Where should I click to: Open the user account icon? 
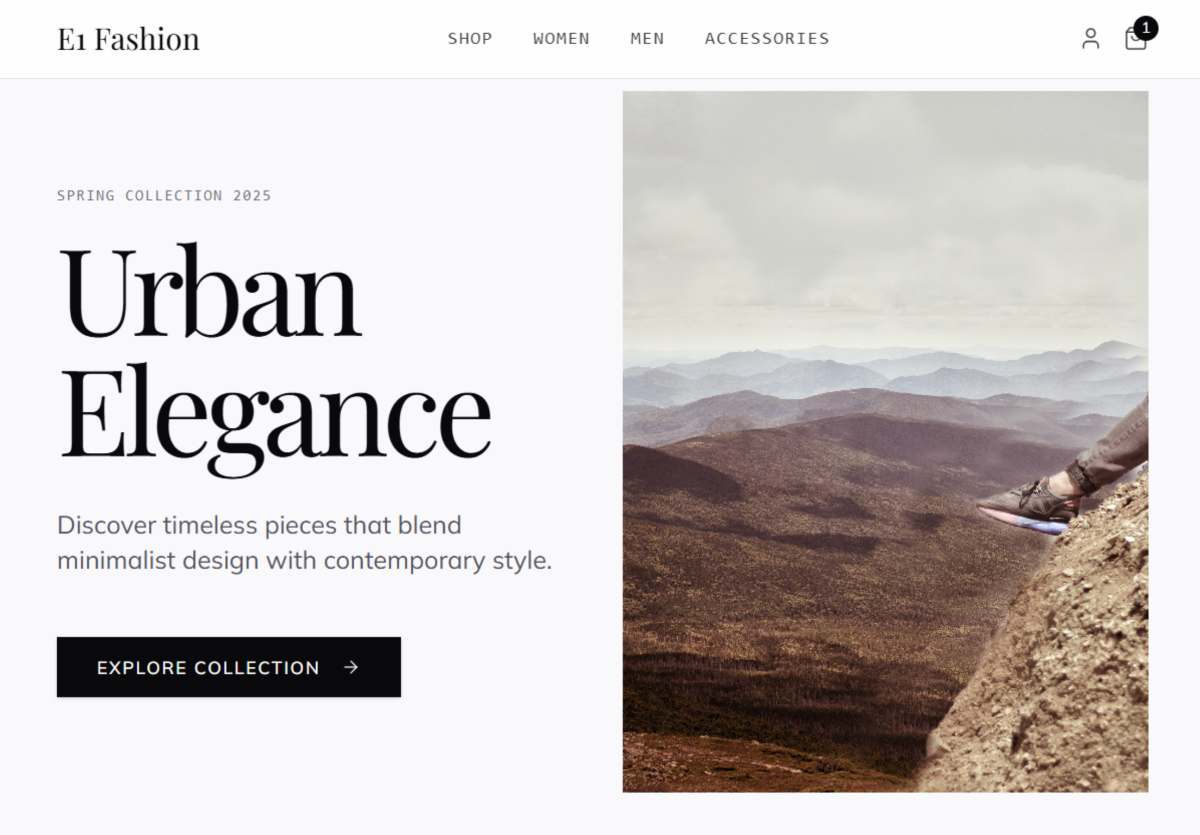click(1090, 39)
